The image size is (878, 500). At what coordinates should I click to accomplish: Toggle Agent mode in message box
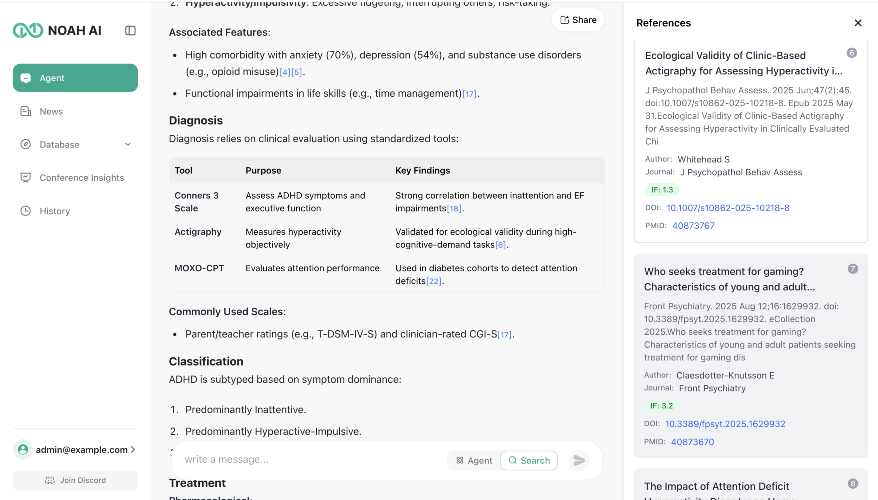(474, 460)
